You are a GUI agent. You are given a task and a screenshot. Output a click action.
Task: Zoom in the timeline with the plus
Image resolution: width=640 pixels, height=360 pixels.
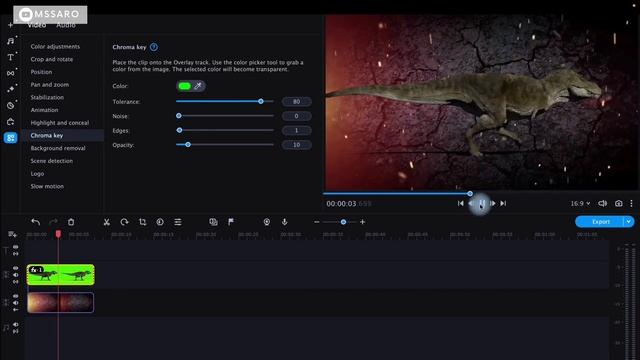362,222
